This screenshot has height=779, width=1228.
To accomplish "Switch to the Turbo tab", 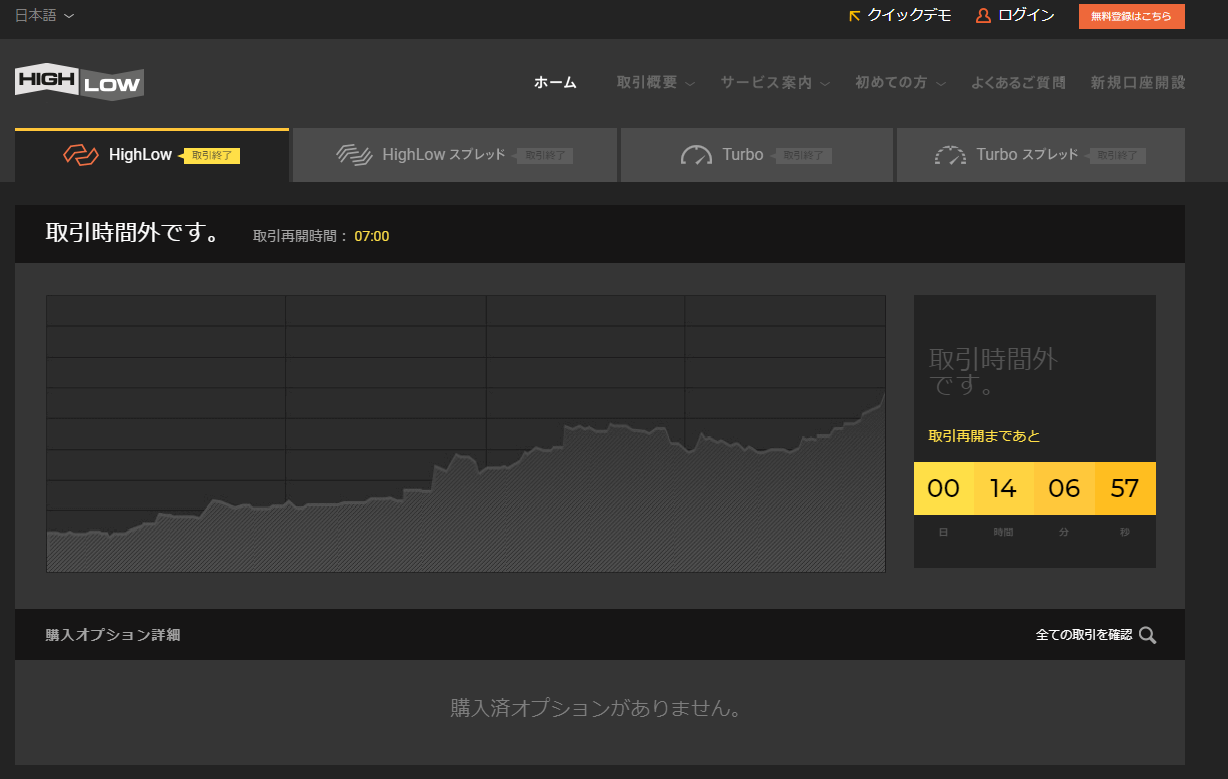I will pyautogui.click(x=757, y=155).
